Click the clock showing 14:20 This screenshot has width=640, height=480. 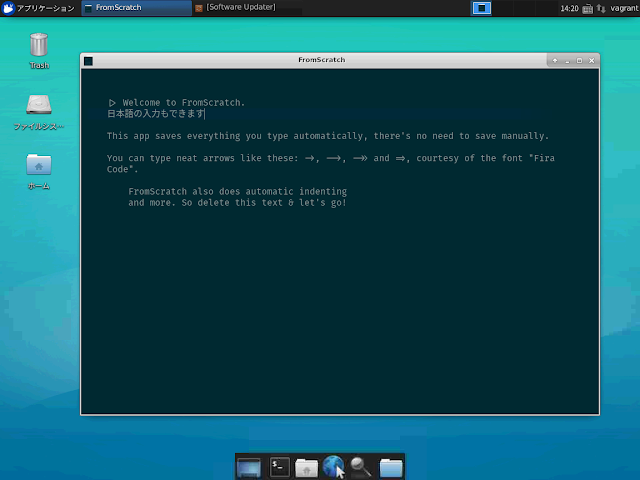[569, 8]
